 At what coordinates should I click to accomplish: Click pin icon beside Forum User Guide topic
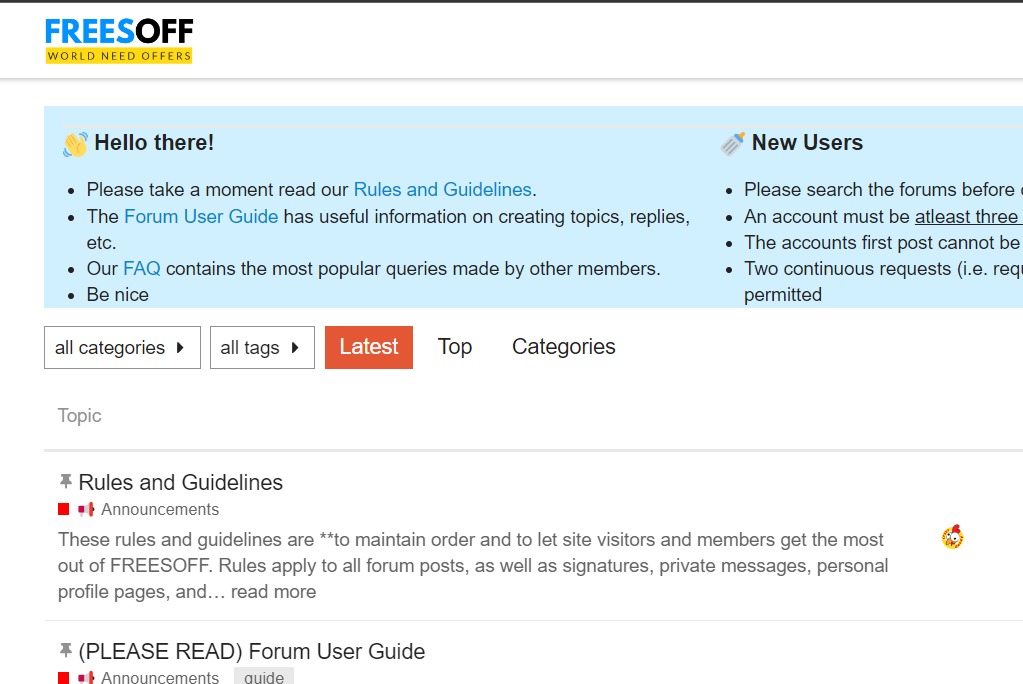coord(66,651)
